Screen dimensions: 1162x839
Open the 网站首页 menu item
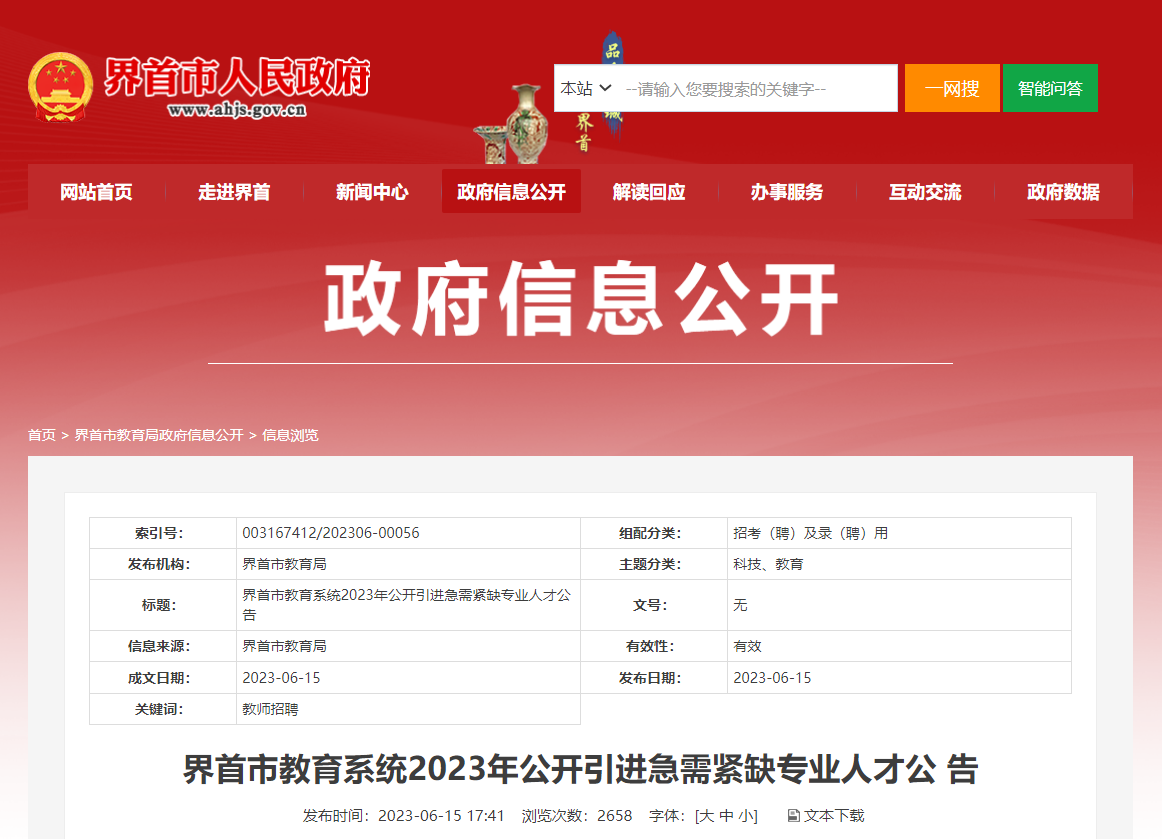(96, 192)
